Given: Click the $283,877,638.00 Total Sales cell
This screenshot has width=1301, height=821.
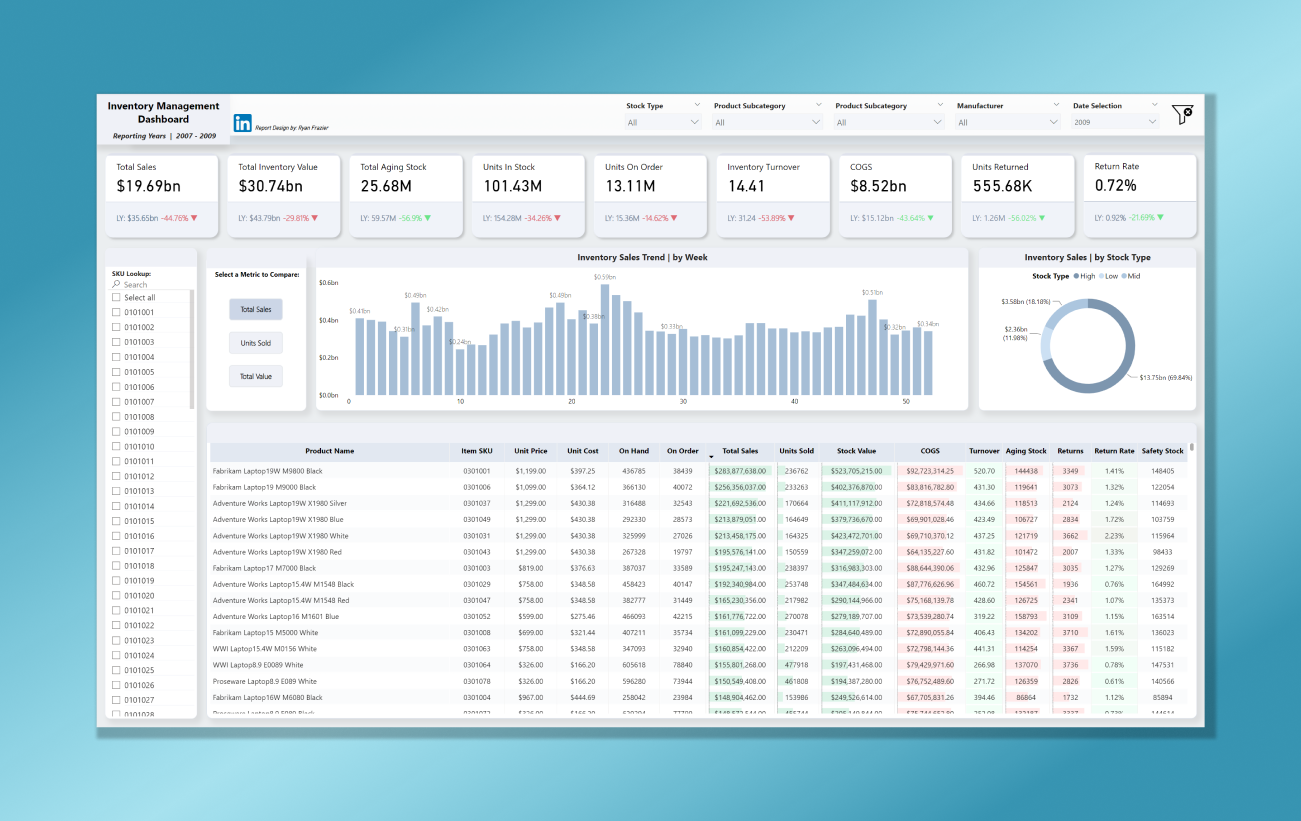Looking at the screenshot, I should coord(740,470).
